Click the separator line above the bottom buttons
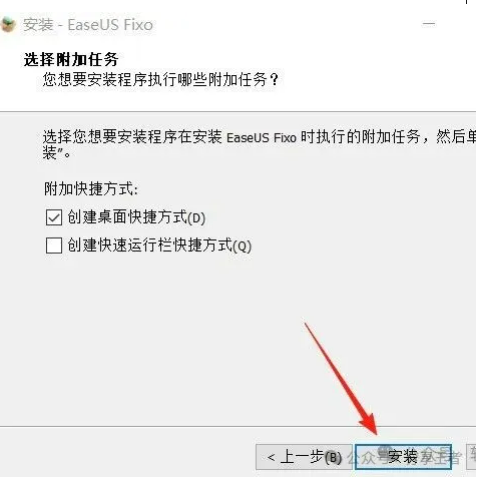The image size is (486, 480). 238,426
